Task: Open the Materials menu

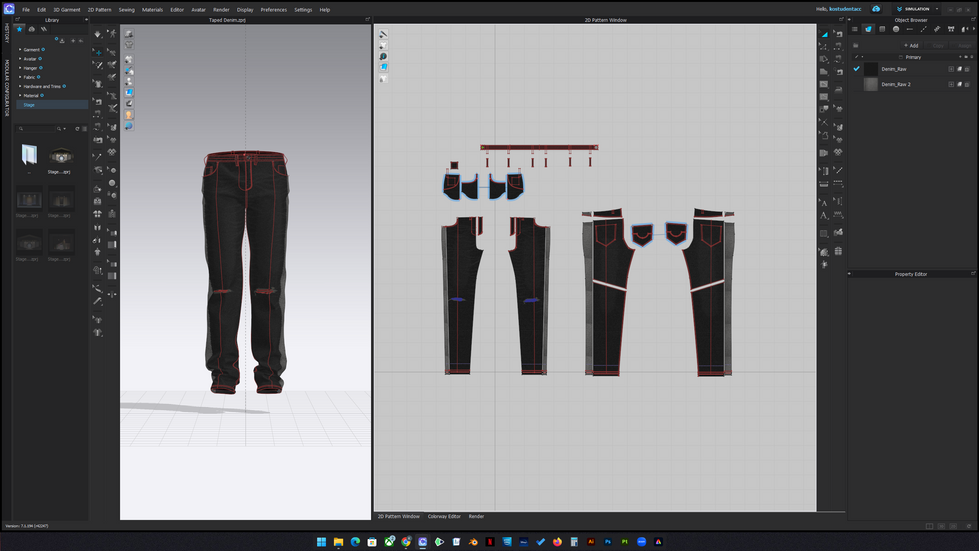Action: pos(152,10)
